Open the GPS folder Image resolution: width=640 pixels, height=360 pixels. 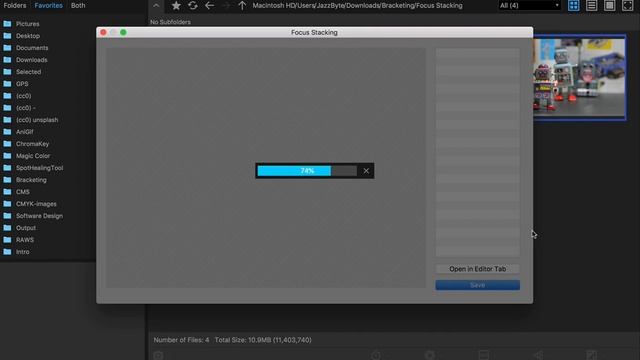(x=22, y=84)
